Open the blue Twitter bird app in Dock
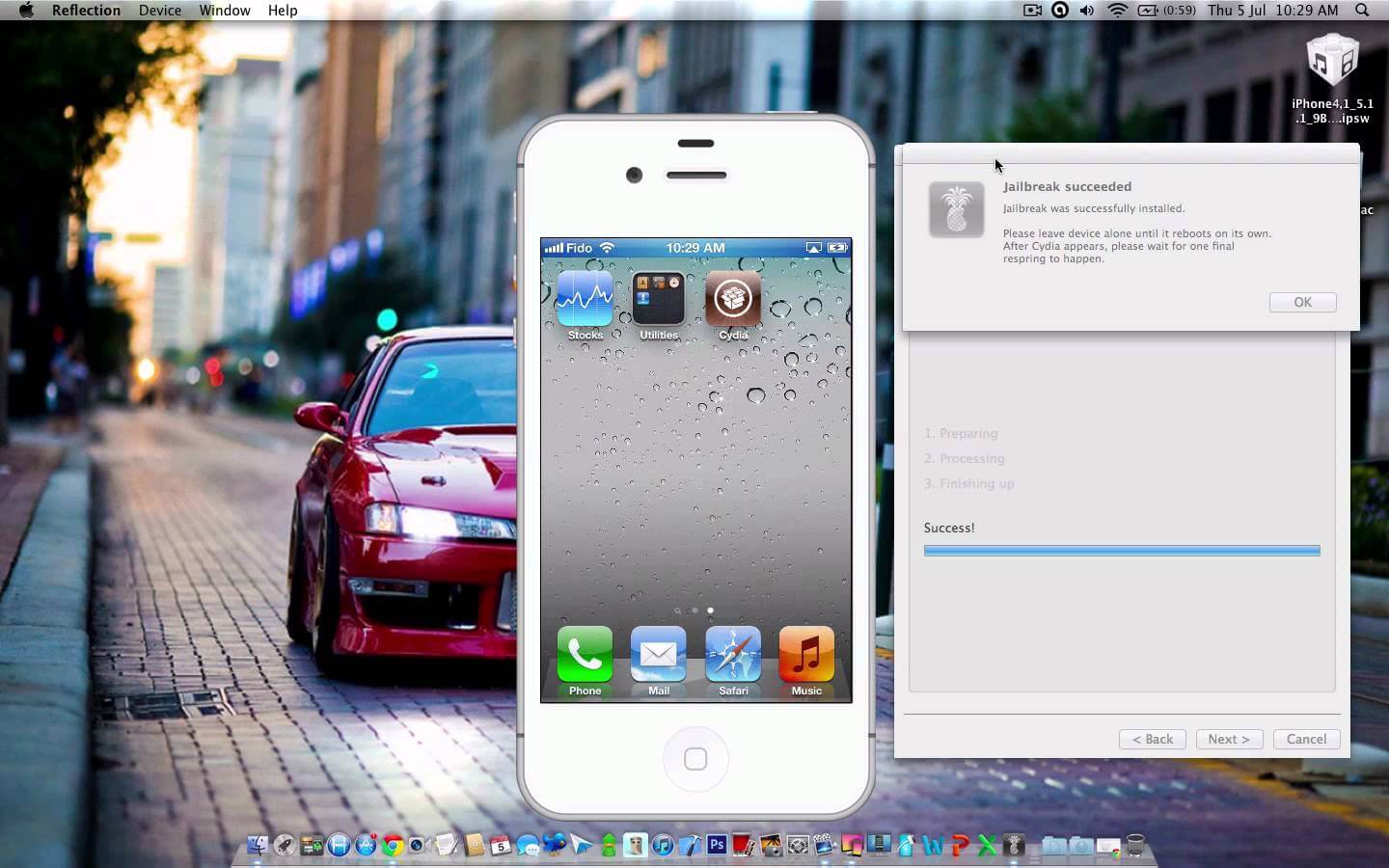 (x=555, y=846)
